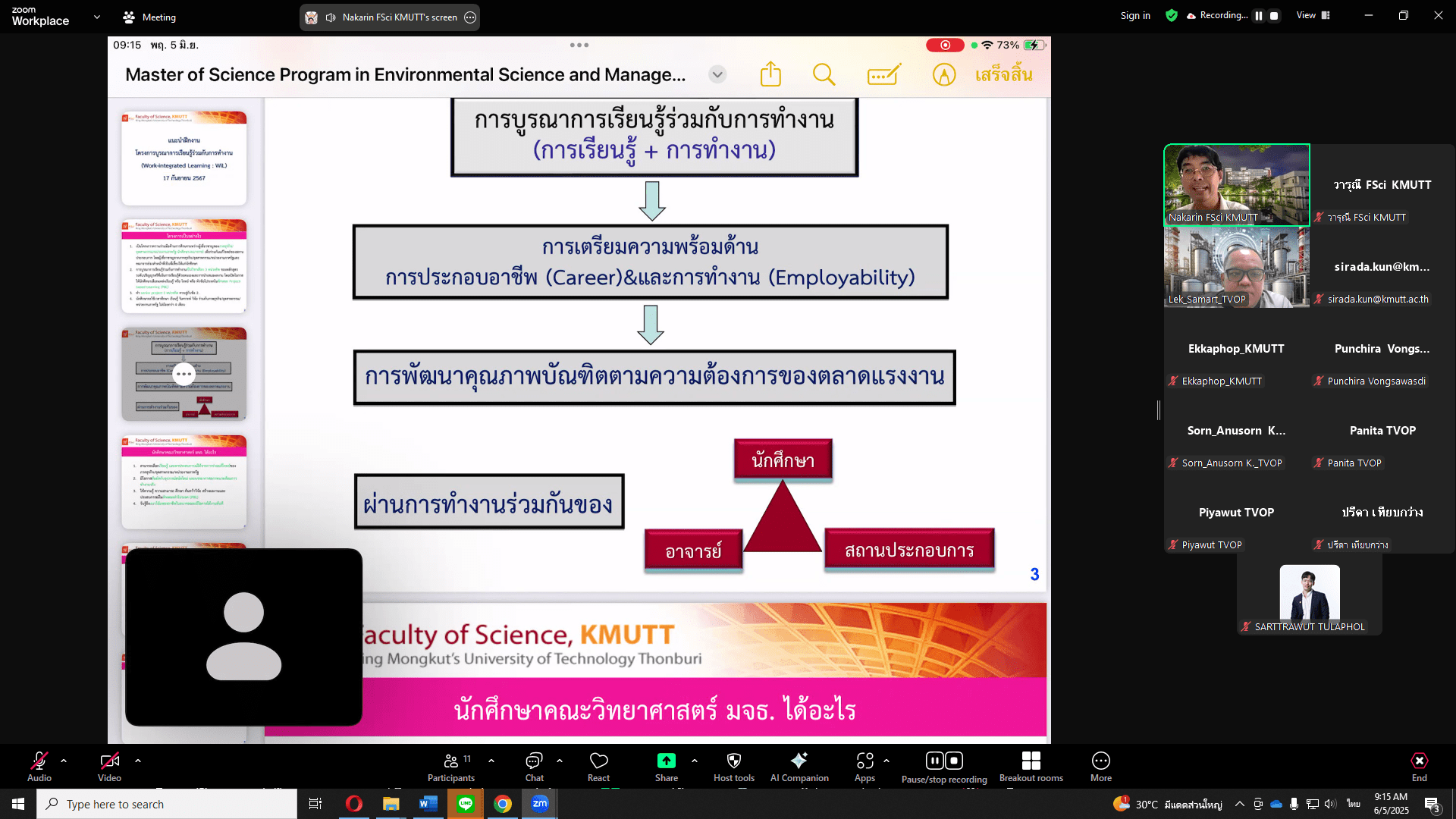This screenshot has width=1456, height=819.
Task: Select sirada.kun@kmutt.ac.th participant tile
Action: coord(1382,267)
